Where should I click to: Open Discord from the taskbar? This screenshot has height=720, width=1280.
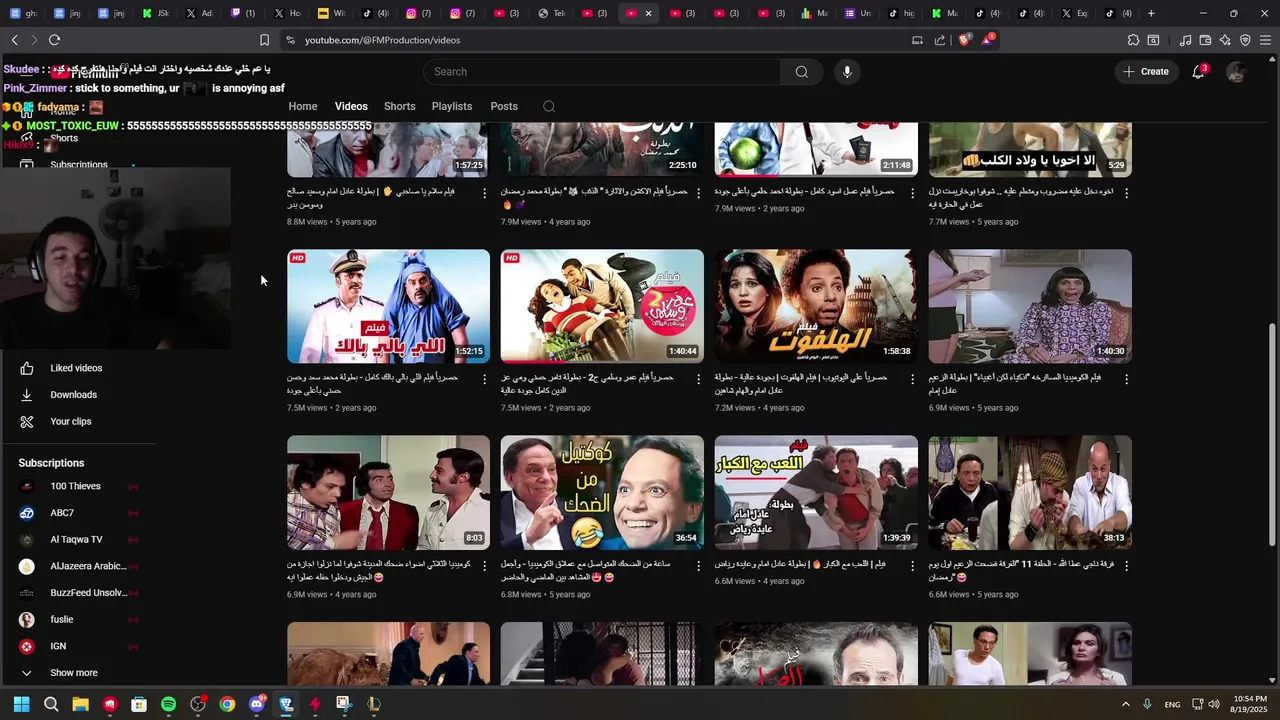click(256, 704)
